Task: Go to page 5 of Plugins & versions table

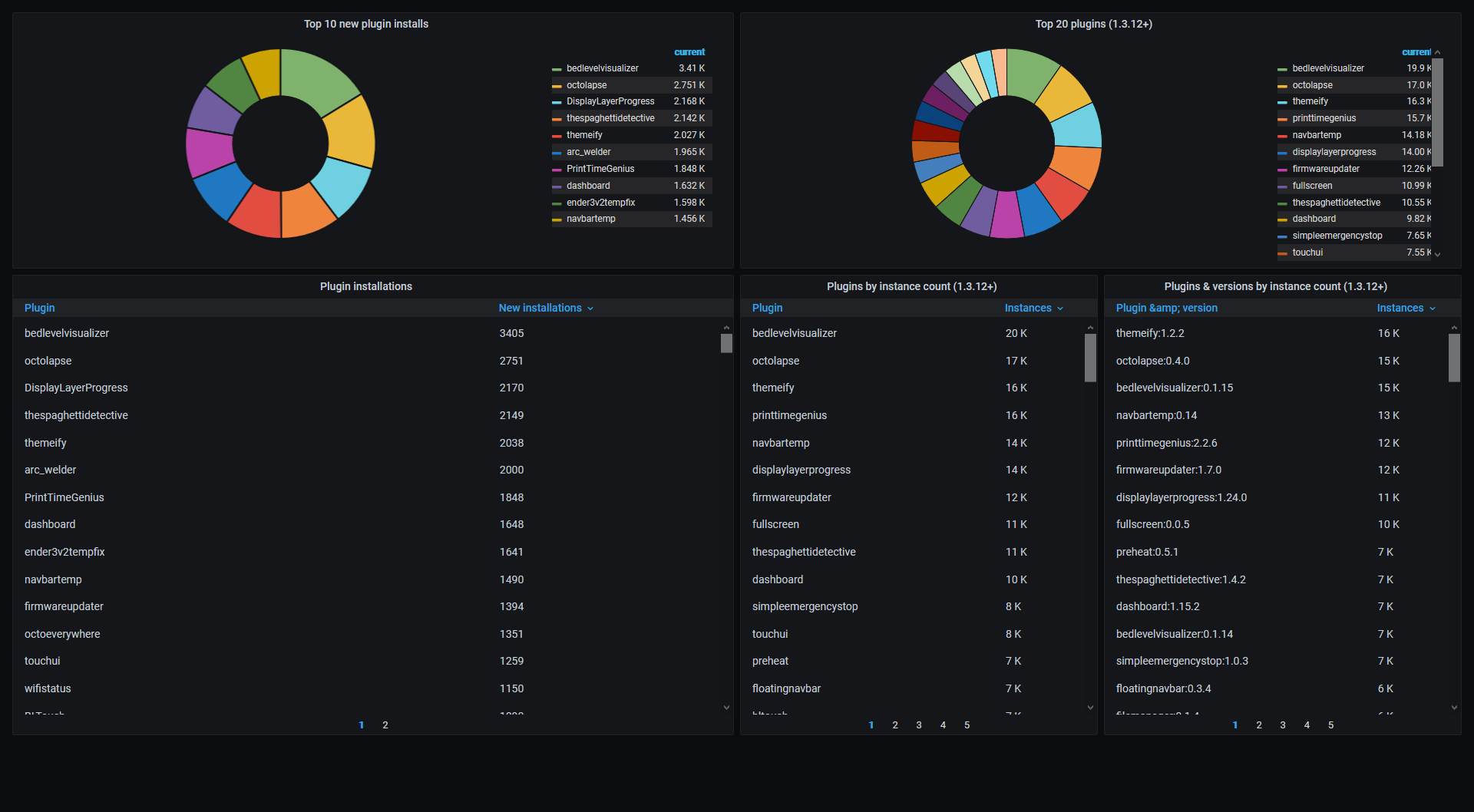Action: (1330, 725)
